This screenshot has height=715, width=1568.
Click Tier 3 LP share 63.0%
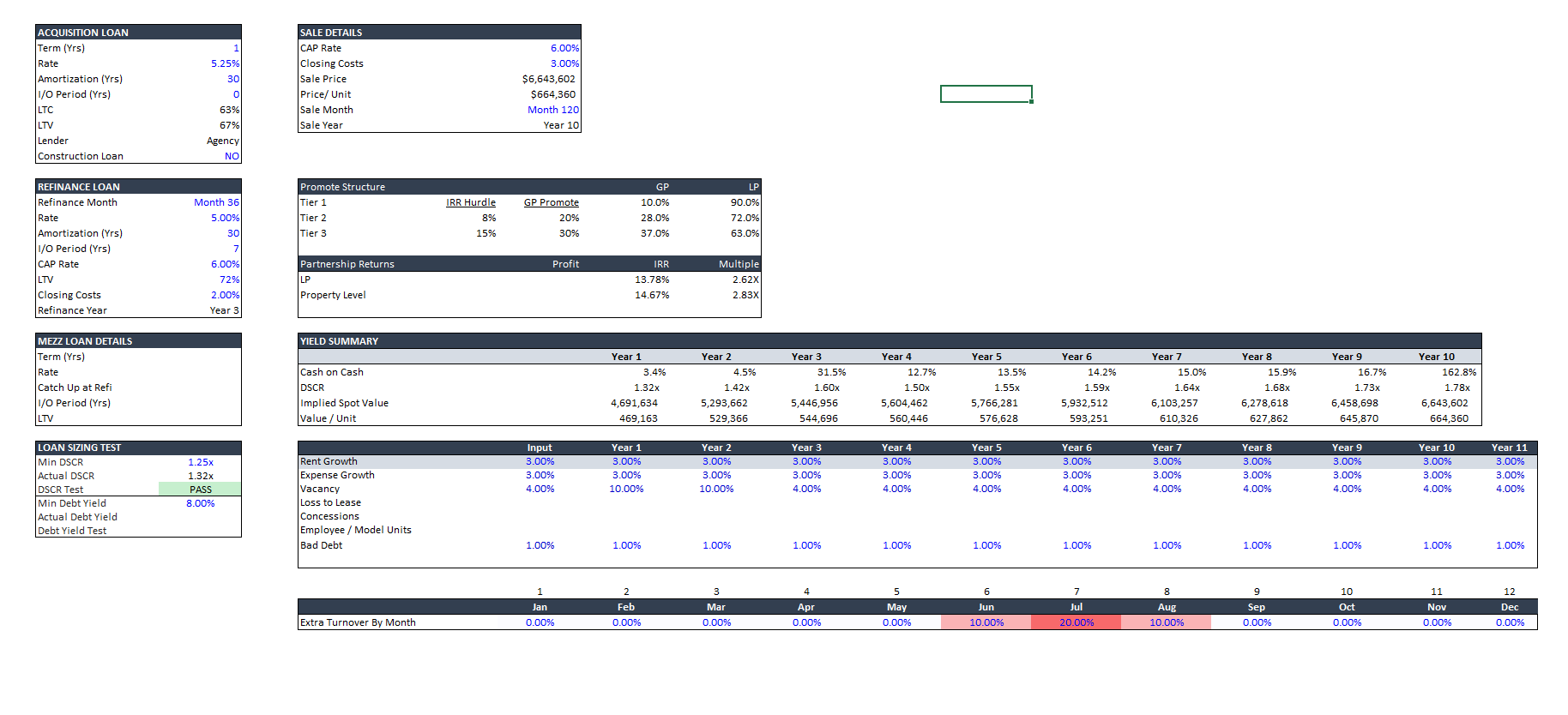745,233
